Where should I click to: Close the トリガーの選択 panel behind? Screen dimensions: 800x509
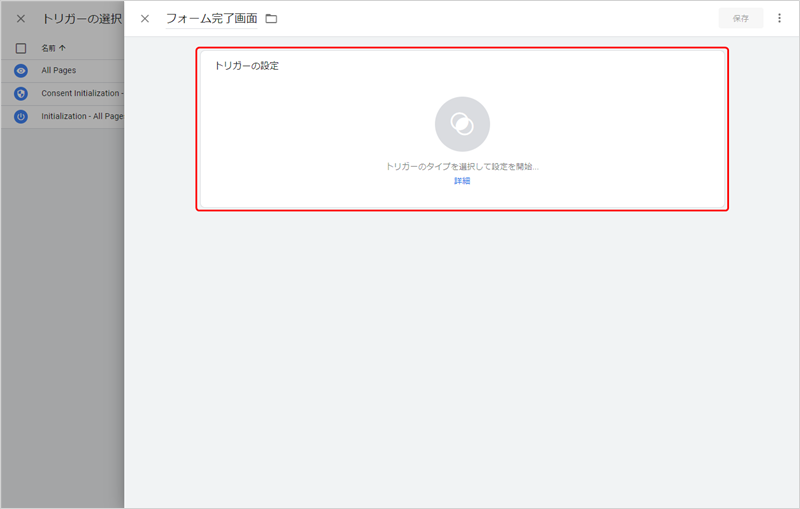[21, 19]
